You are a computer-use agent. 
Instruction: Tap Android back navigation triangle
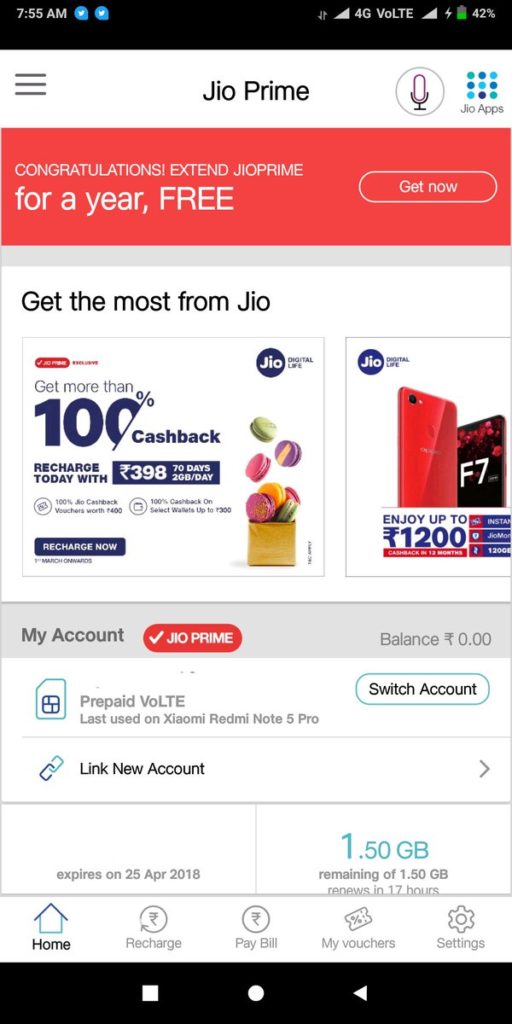360,993
